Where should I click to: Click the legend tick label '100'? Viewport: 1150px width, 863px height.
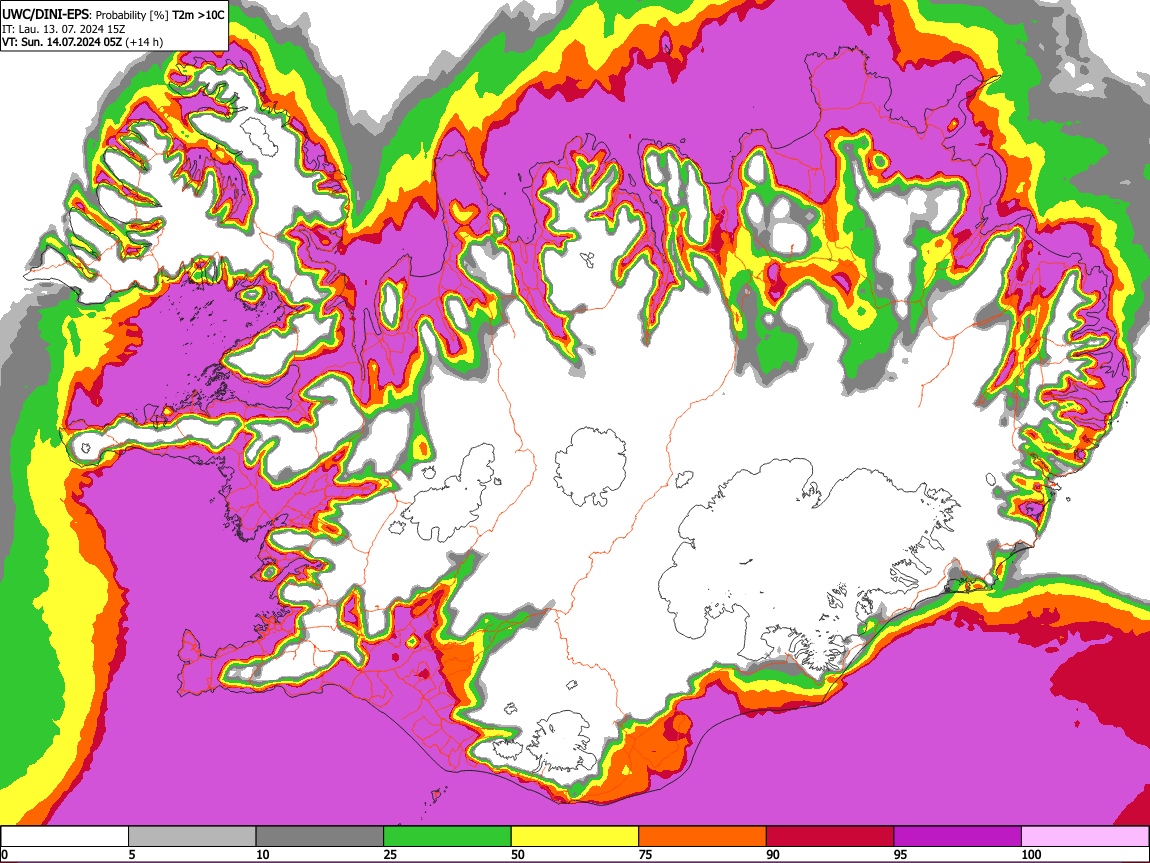[1031, 854]
